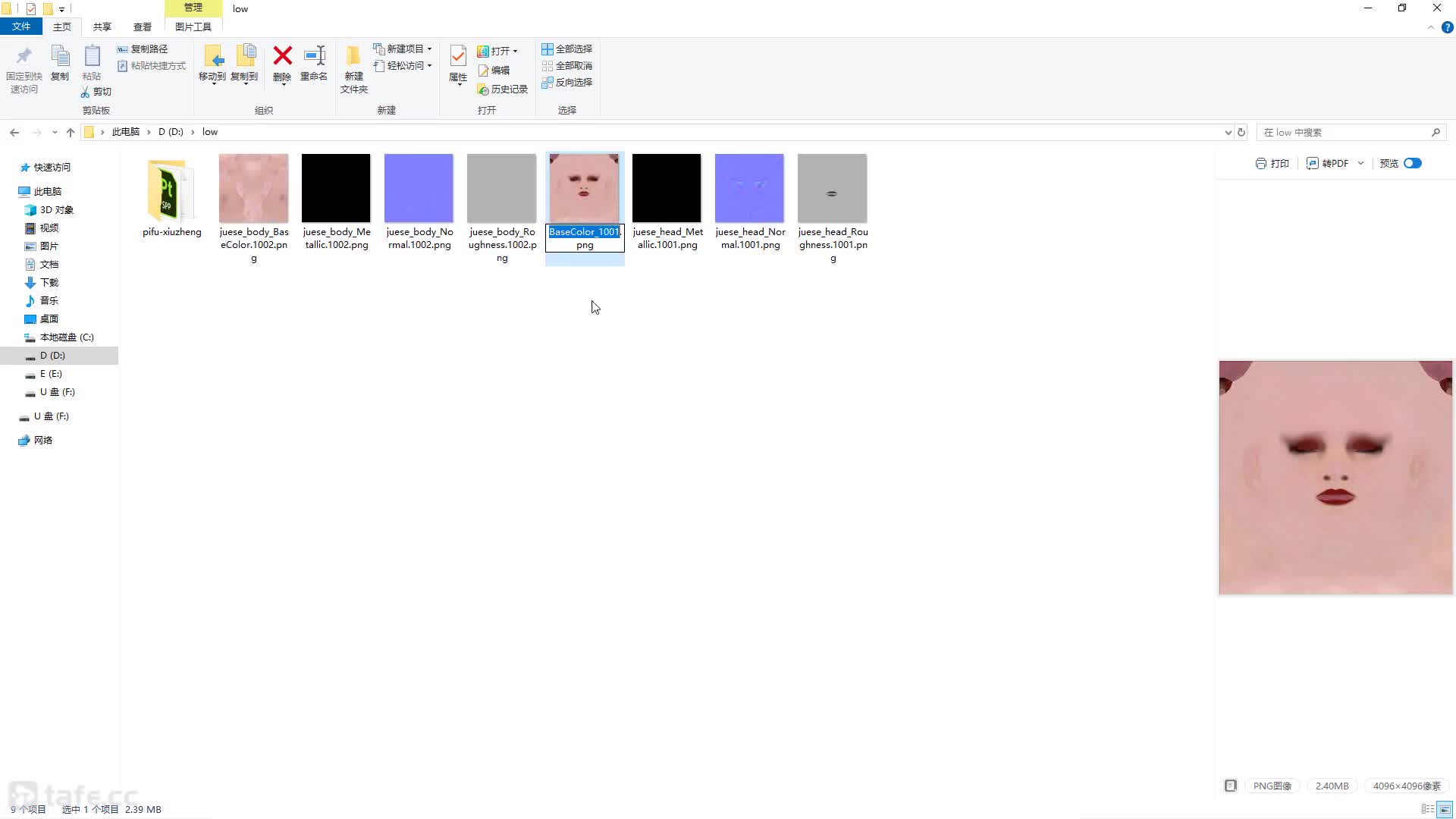Open the File menu tab
Image resolution: width=1456 pixels, height=819 pixels.
21,27
